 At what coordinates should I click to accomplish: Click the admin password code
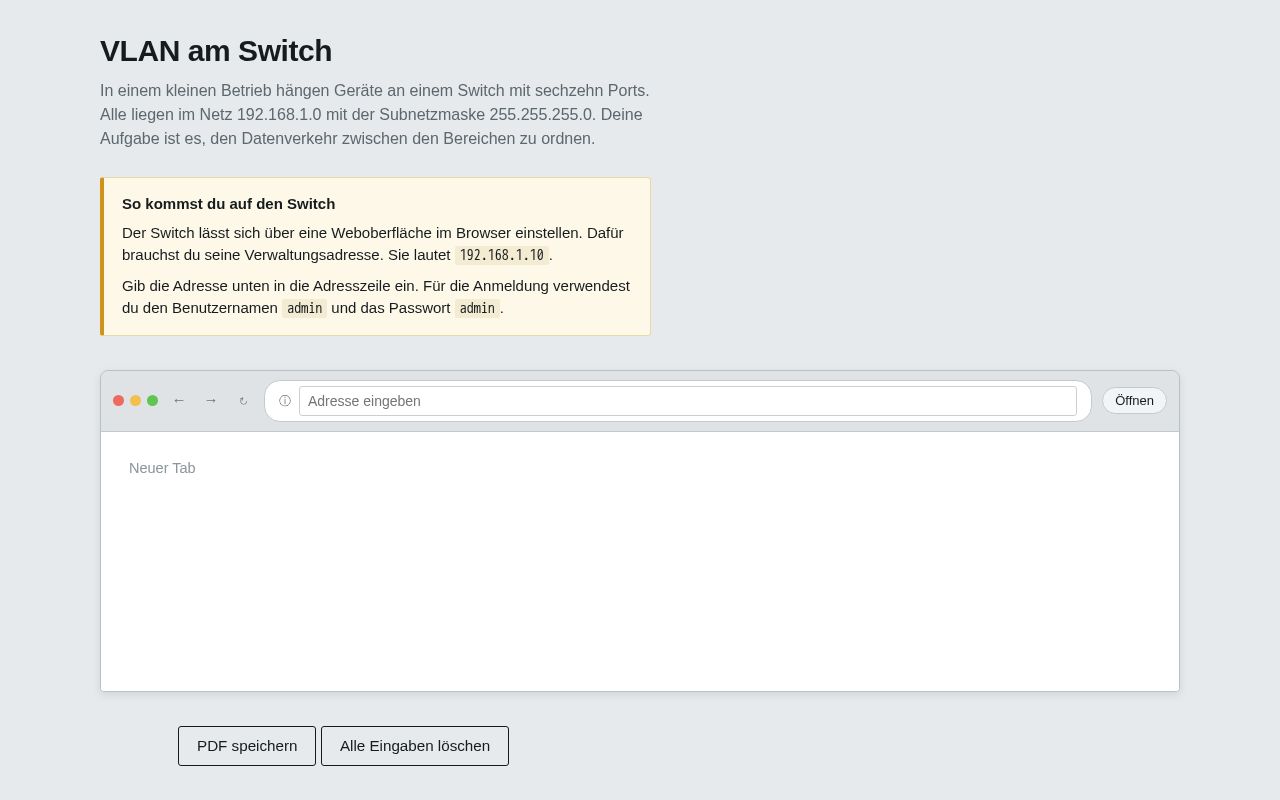click(477, 308)
